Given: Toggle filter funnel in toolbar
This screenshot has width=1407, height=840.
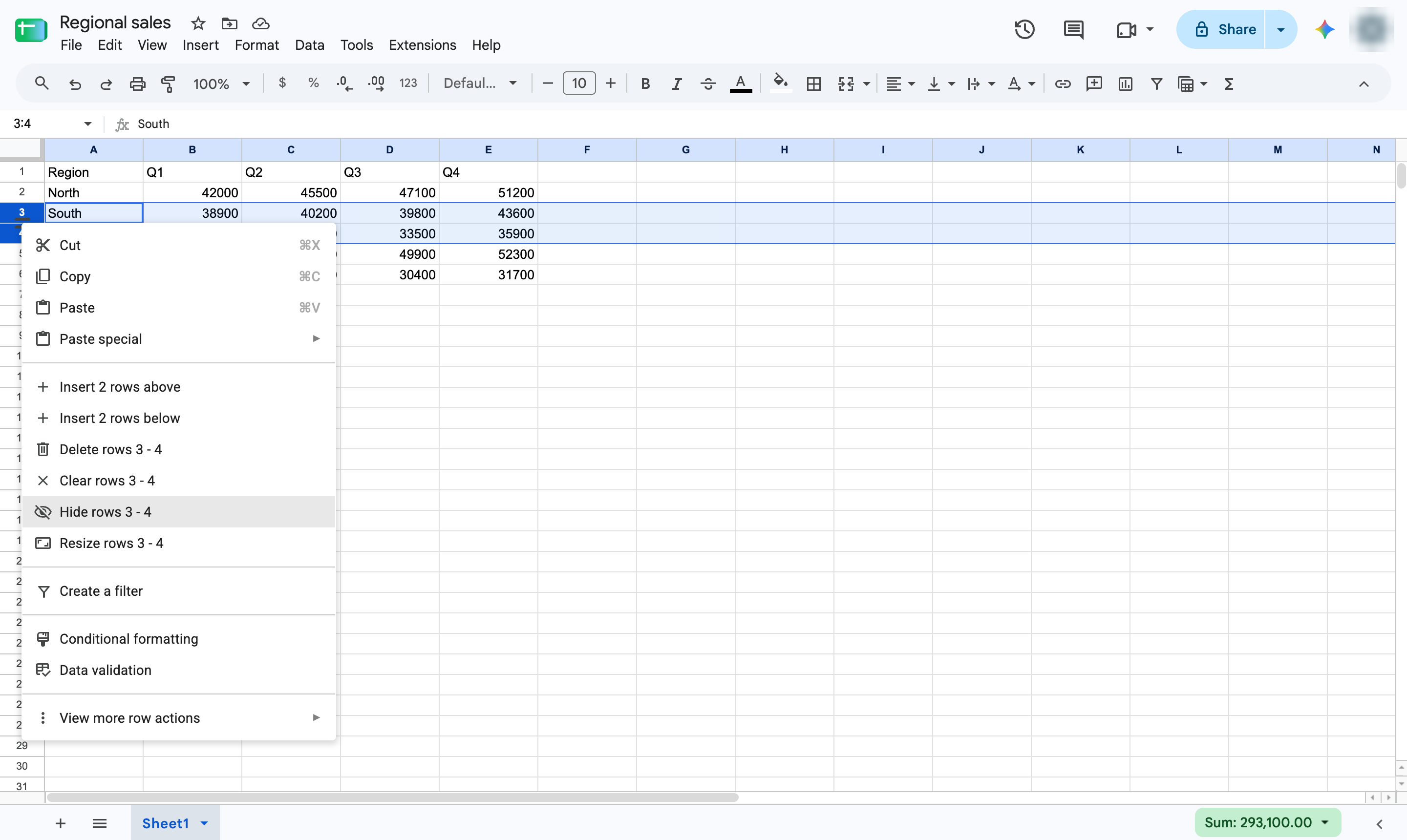Looking at the screenshot, I should tap(1156, 84).
